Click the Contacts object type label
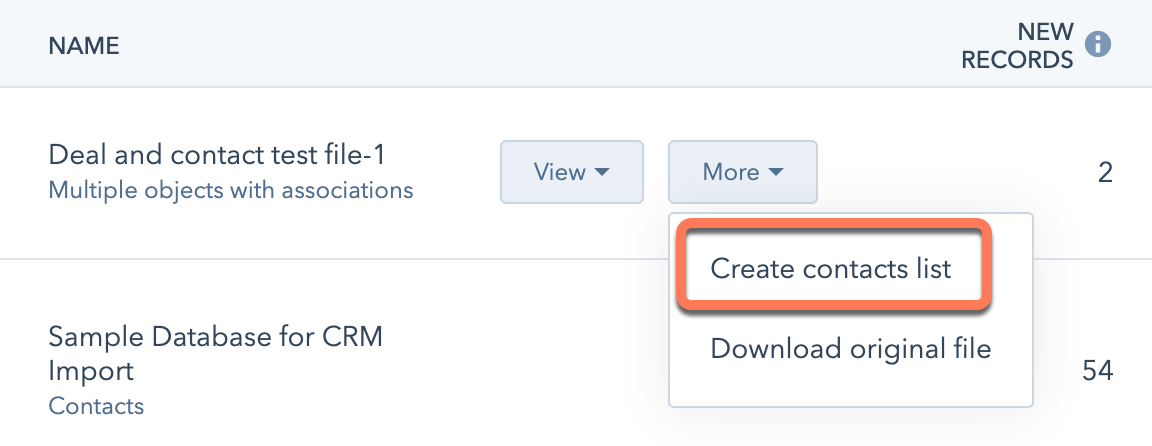Image resolution: width=1152 pixels, height=446 pixels. coord(96,406)
